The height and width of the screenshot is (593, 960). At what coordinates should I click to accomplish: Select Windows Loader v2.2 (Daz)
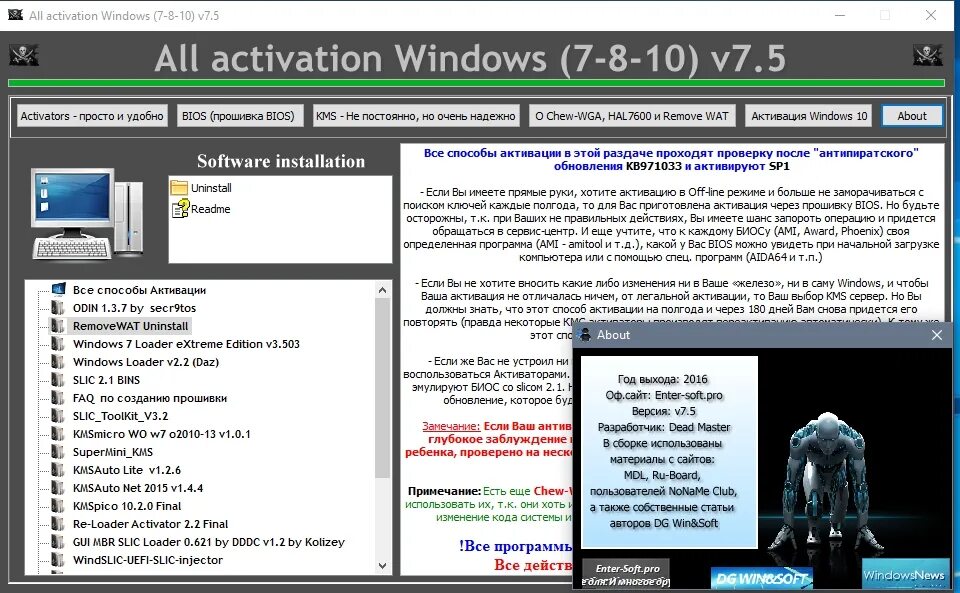tap(146, 362)
